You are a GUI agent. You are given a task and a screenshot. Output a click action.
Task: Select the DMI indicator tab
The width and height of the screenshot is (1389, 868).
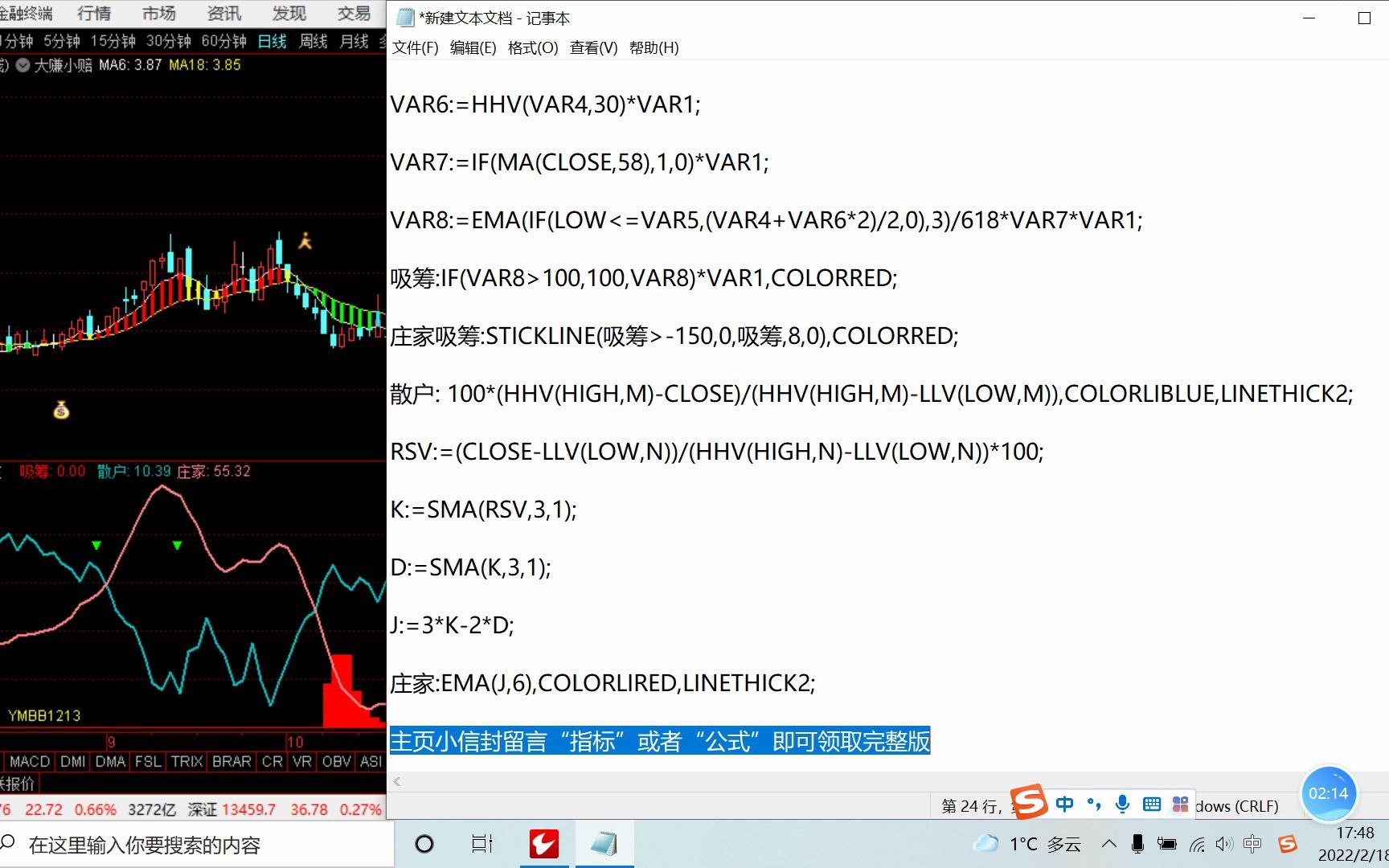tap(73, 761)
